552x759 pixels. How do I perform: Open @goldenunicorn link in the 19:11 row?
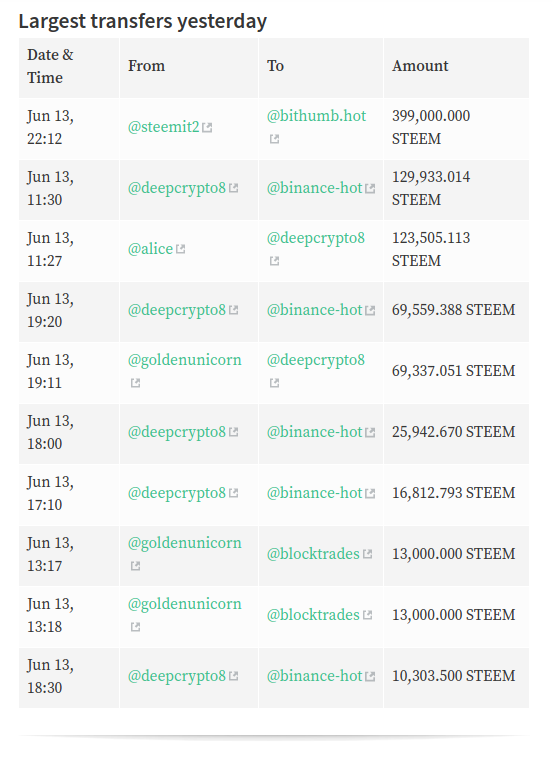pyautogui.click(x=184, y=360)
